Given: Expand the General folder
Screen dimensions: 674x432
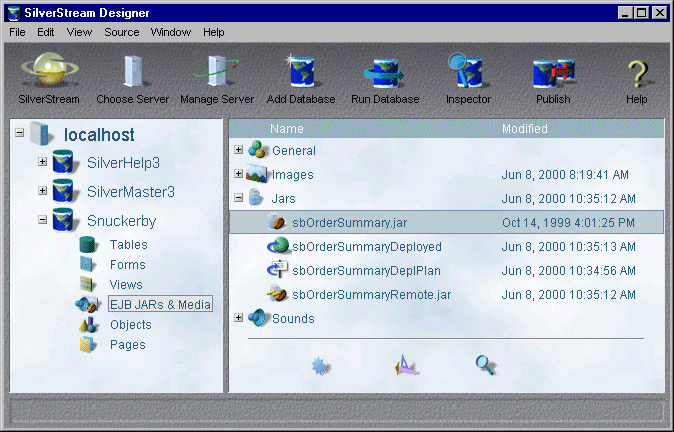Looking at the screenshot, I should coord(239,150).
